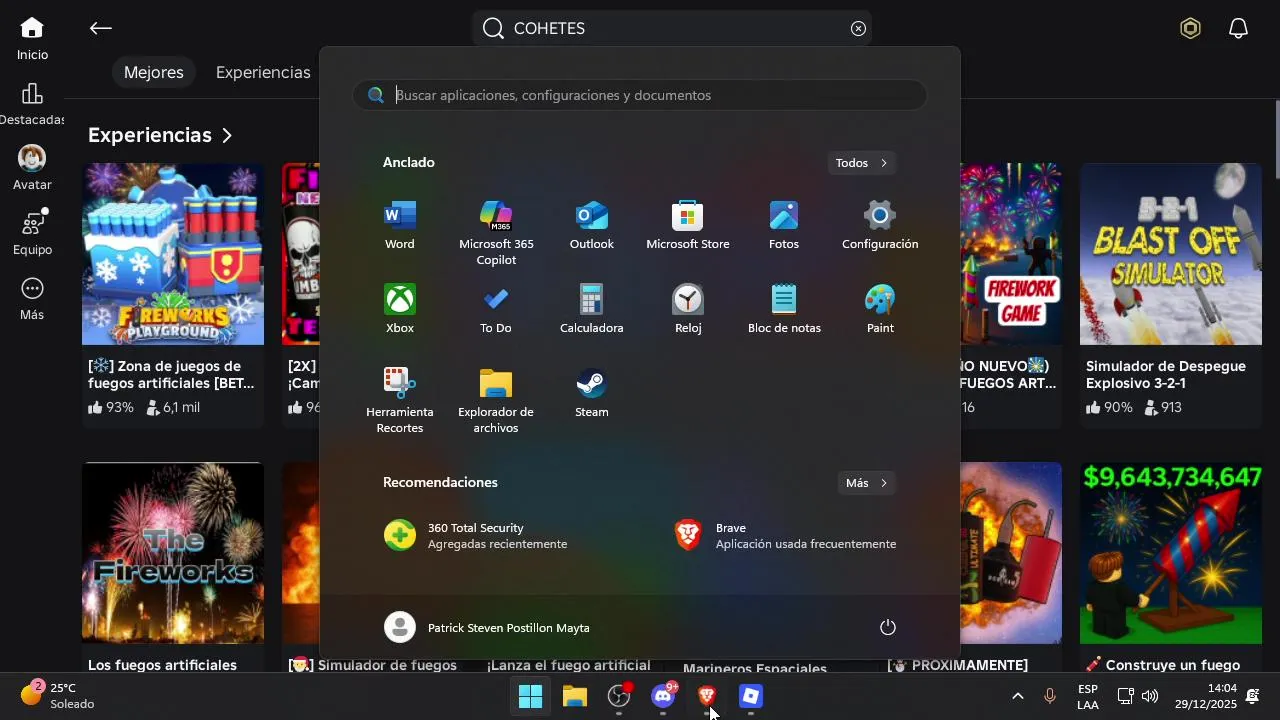Open Bloc de notas
This screenshot has height=720, width=1280.
(784, 310)
